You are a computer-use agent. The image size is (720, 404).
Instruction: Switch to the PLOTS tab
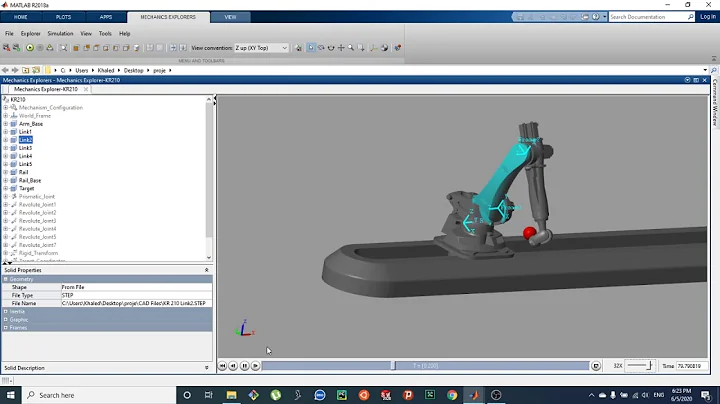63,17
